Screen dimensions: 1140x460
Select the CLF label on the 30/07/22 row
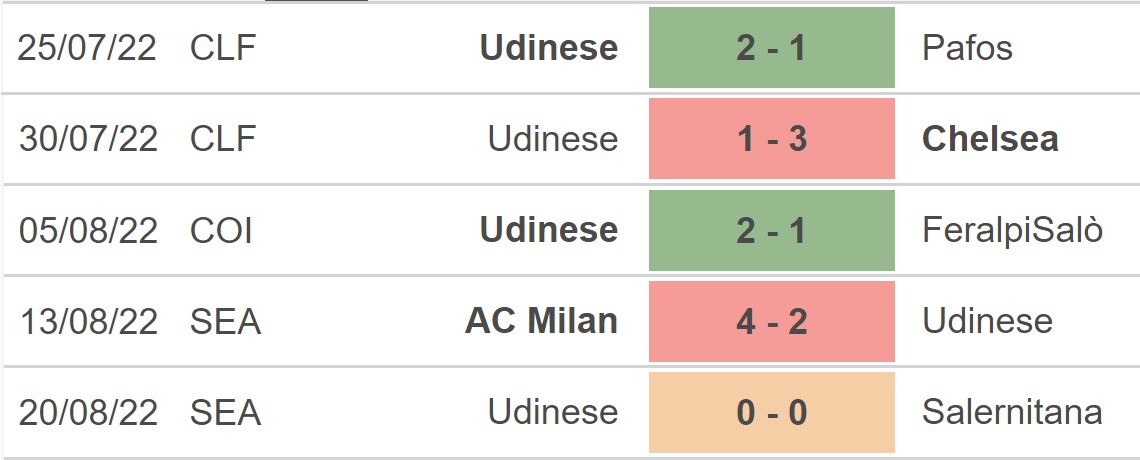[x=223, y=139]
